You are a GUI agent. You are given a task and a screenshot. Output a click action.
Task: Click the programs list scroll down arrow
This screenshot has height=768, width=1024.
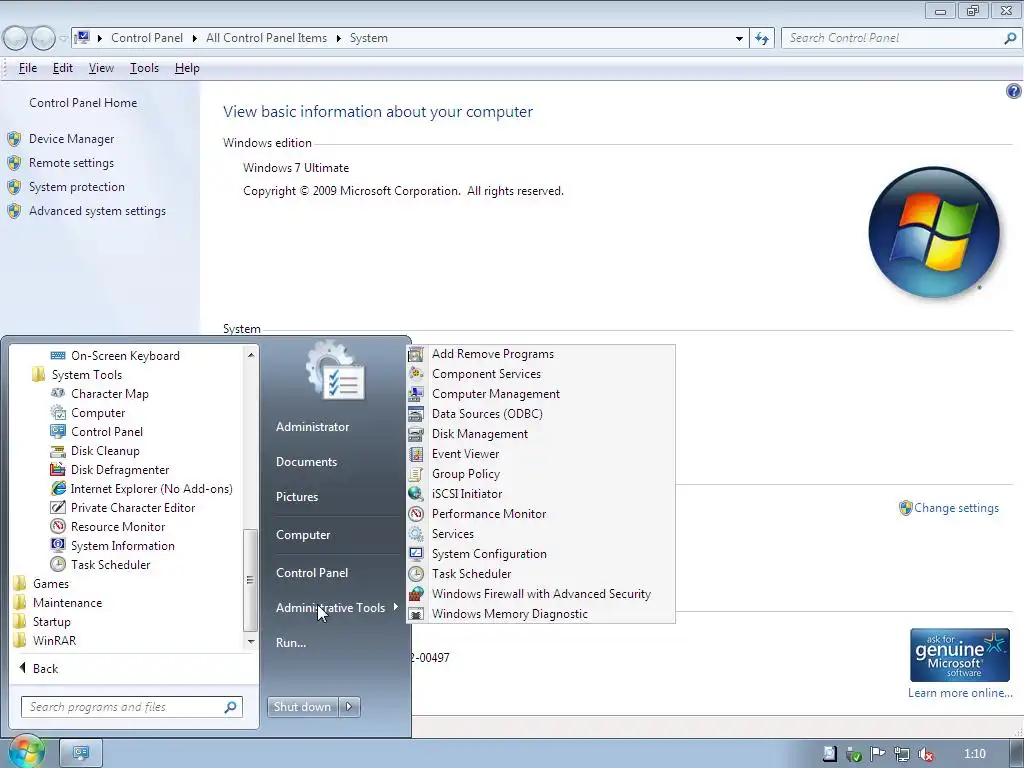coord(251,641)
